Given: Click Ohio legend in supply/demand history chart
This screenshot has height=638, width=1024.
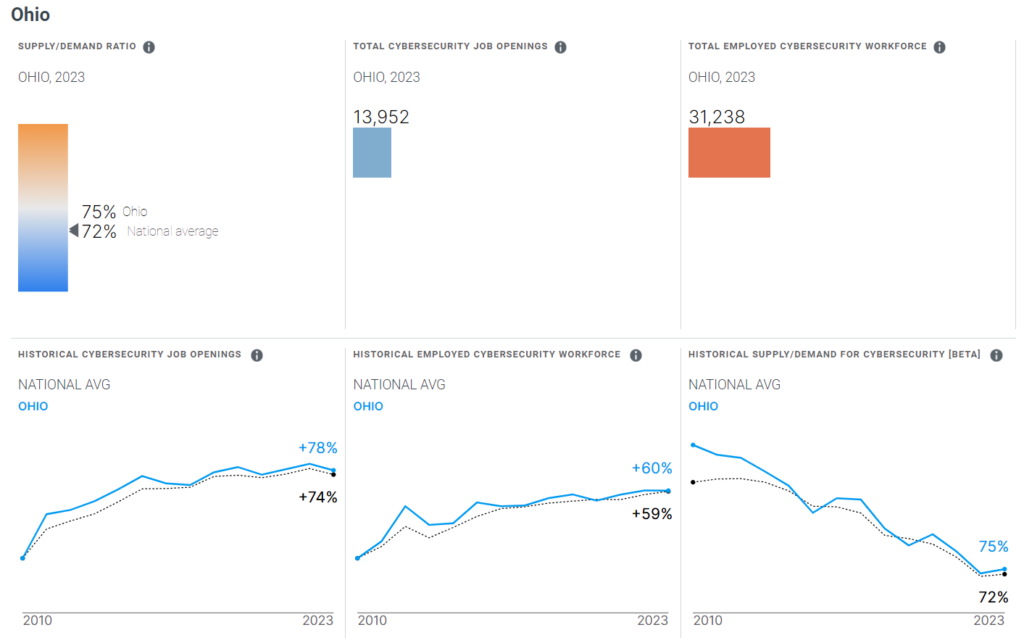Looking at the screenshot, I should tap(704, 406).
